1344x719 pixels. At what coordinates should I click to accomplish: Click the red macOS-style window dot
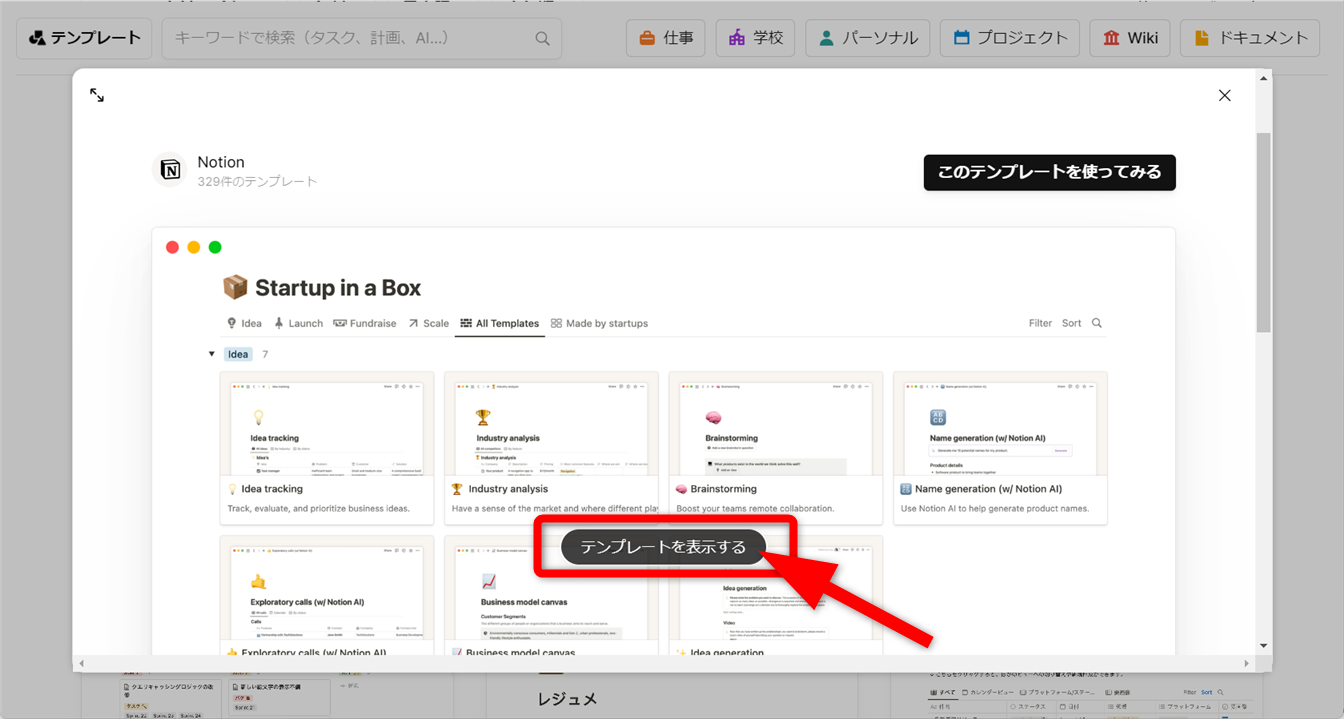172,247
